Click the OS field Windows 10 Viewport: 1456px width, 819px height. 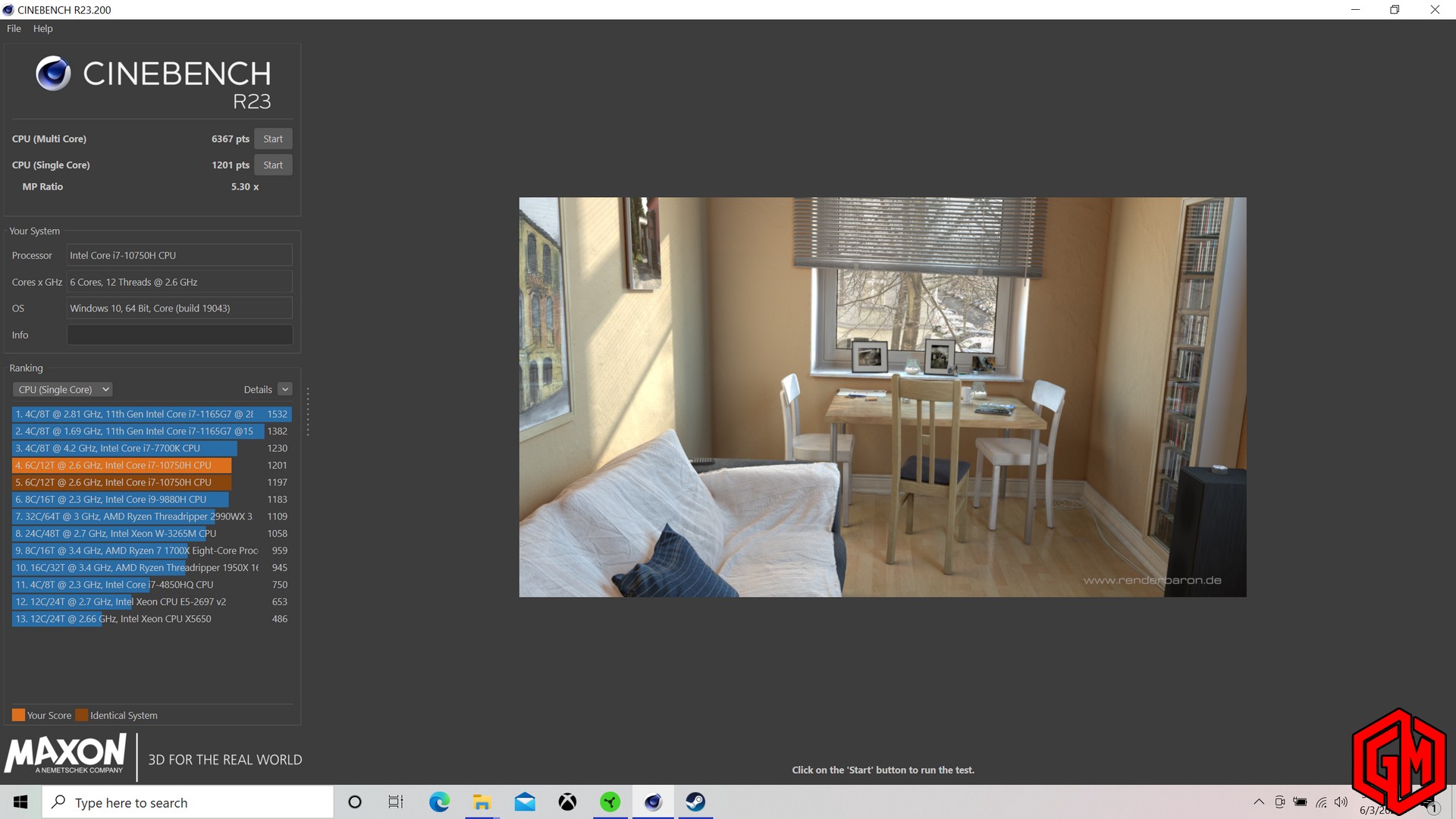coord(180,308)
